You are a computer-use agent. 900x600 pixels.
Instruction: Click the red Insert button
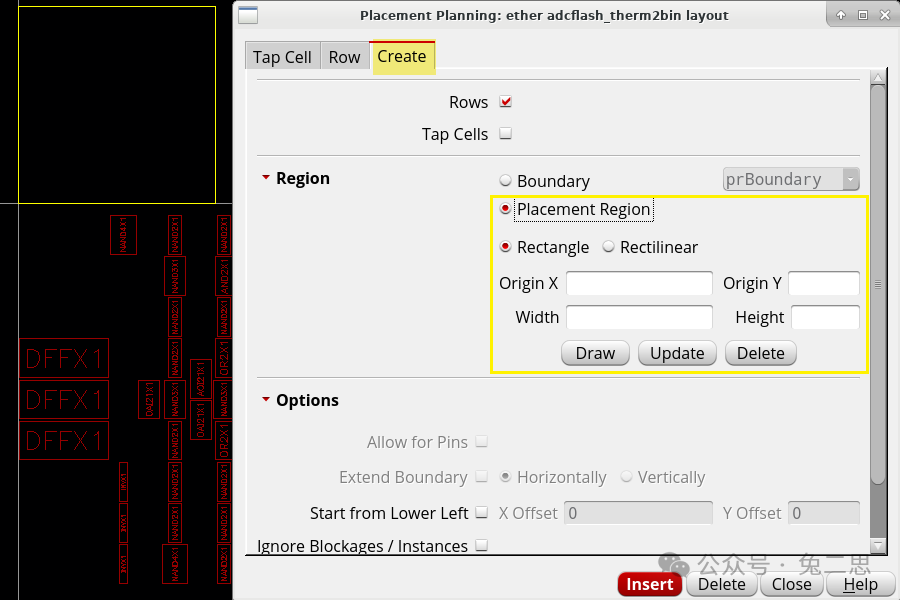650,584
